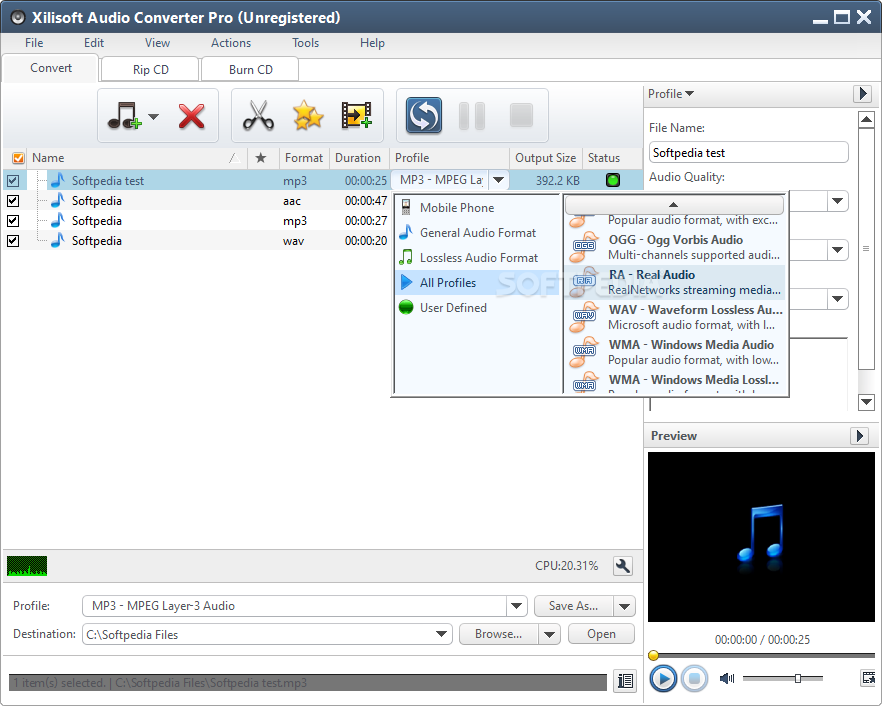Sort by the Name column header

(x=137, y=158)
